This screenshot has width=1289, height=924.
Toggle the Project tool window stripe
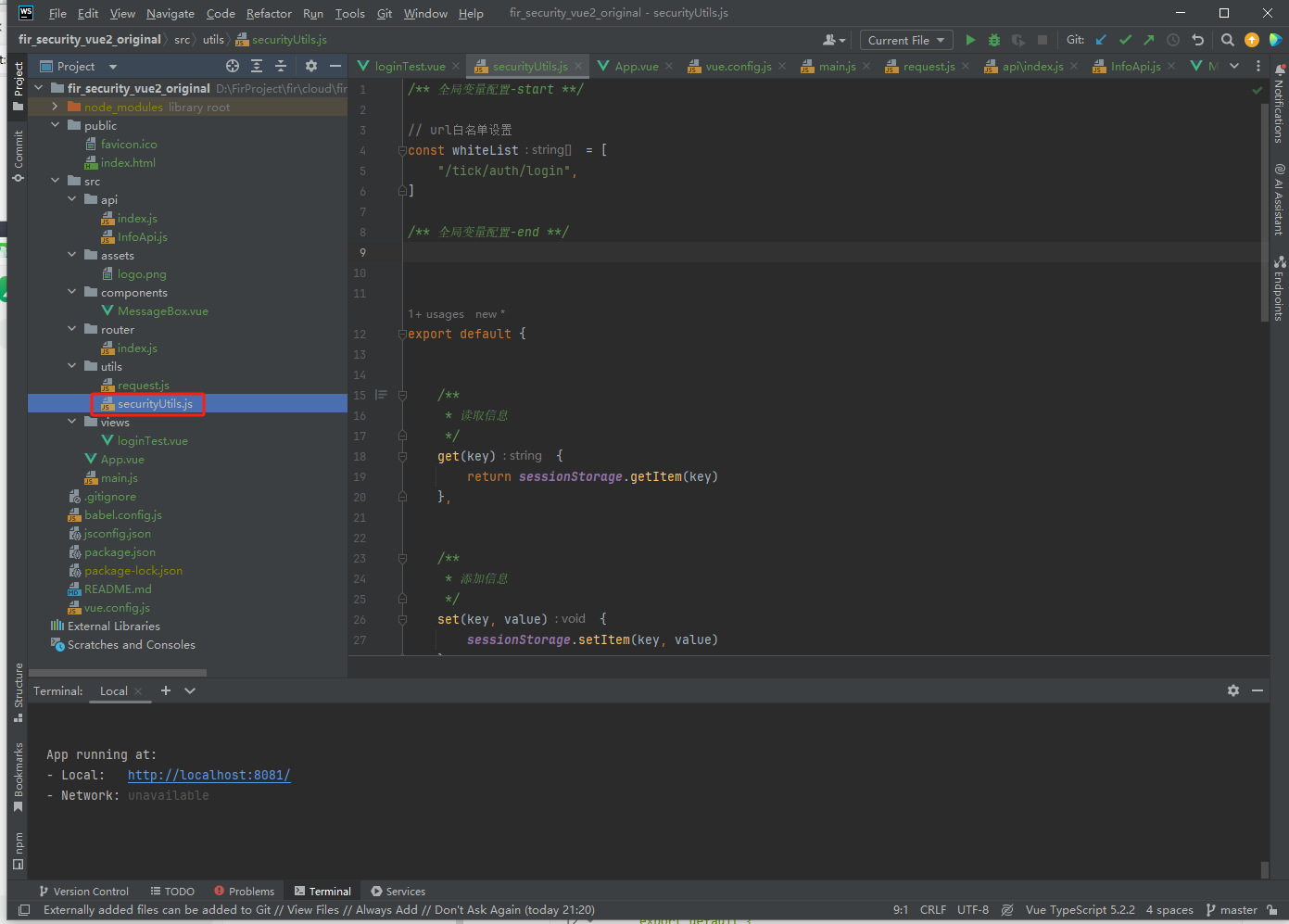[x=18, y=86]
